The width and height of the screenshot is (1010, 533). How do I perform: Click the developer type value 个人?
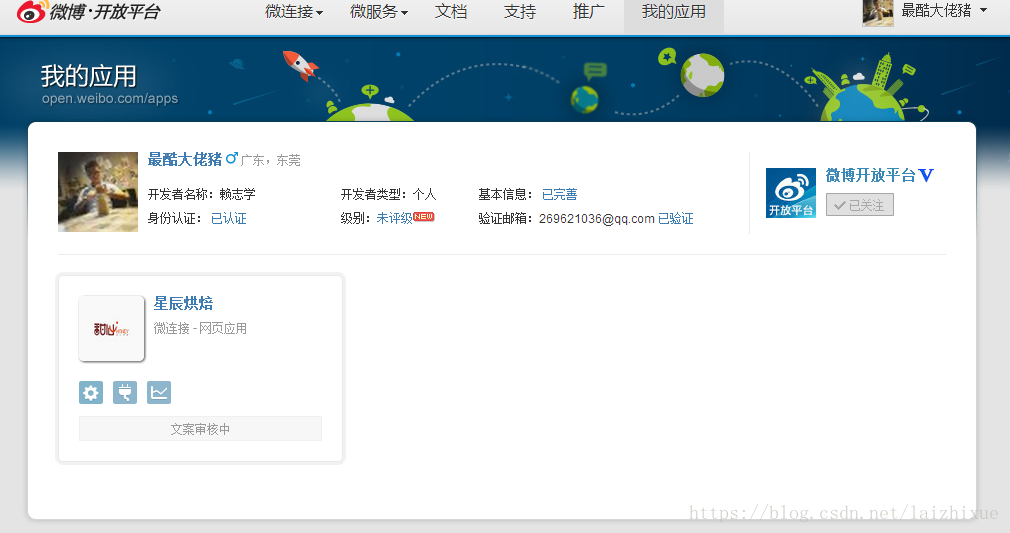[x=424, y=195]
